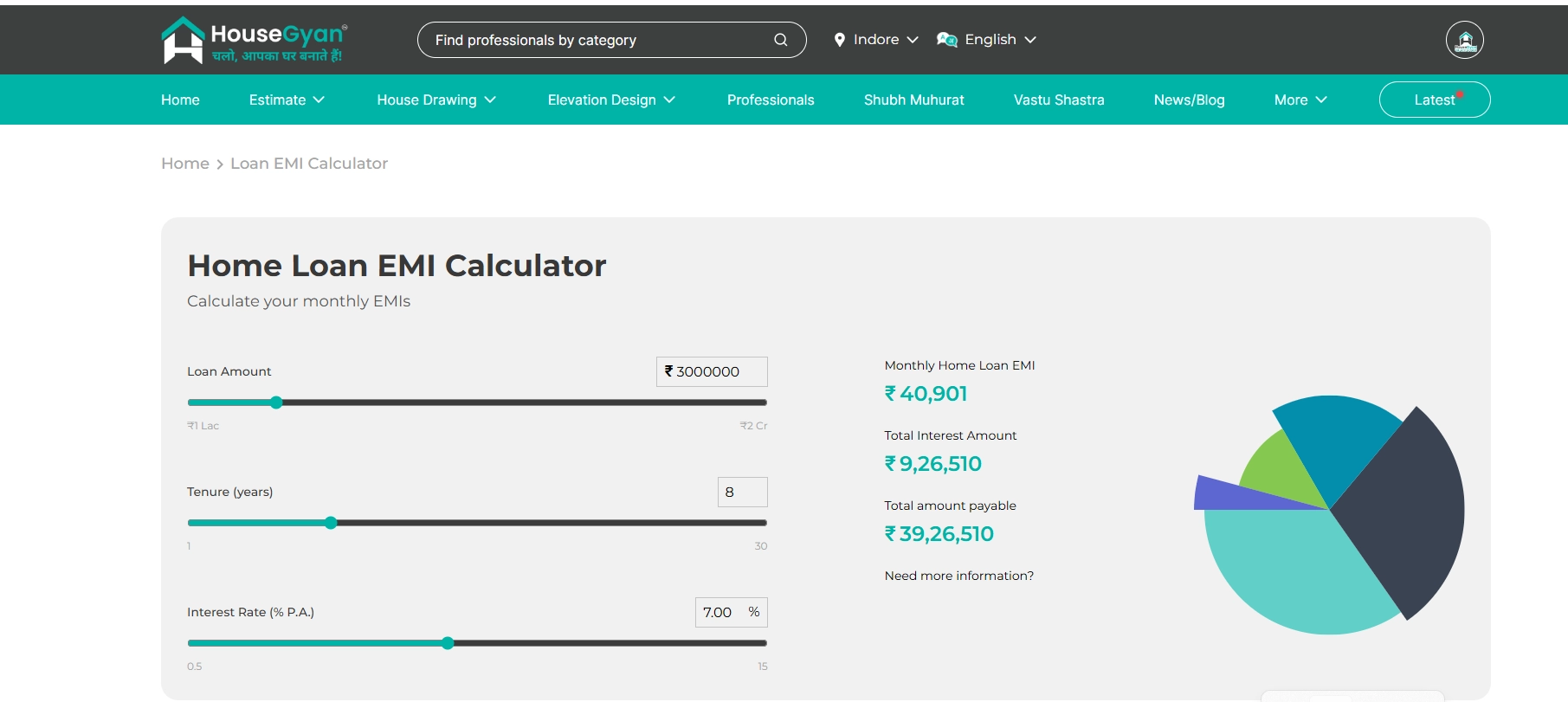Open the user profile avatar
Image resolution: width=1568 pixels, height=702 pixels.
point(1464,40)
